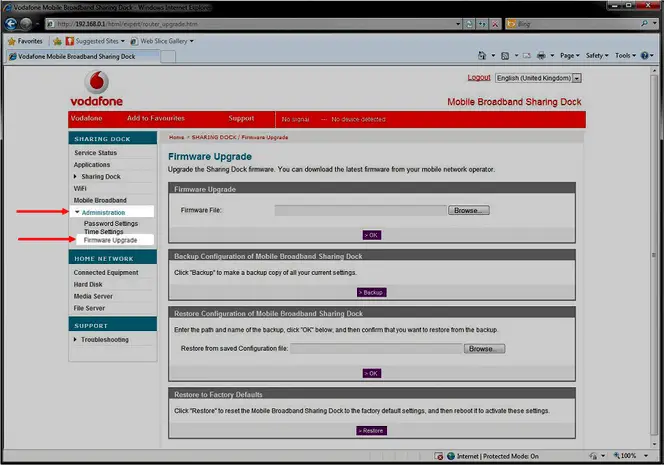Click the Restore factory defaults button
Screen dimensions: 665x465
[x=372, y=431]
